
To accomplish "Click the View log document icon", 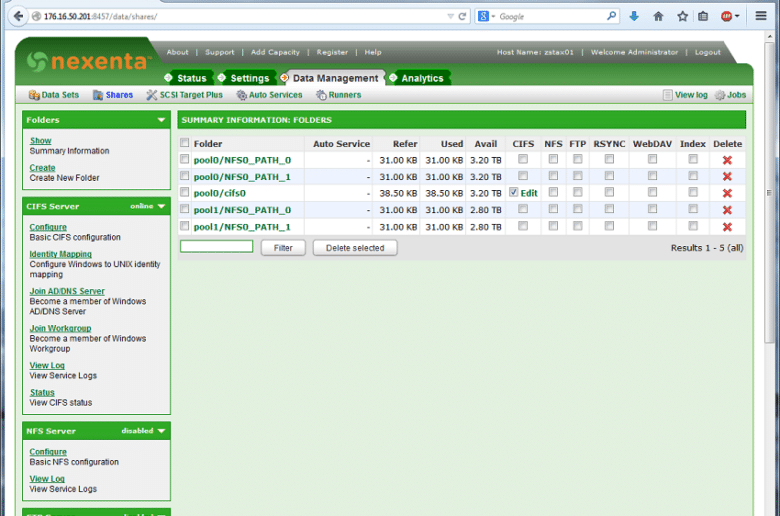I will [668, 95].
